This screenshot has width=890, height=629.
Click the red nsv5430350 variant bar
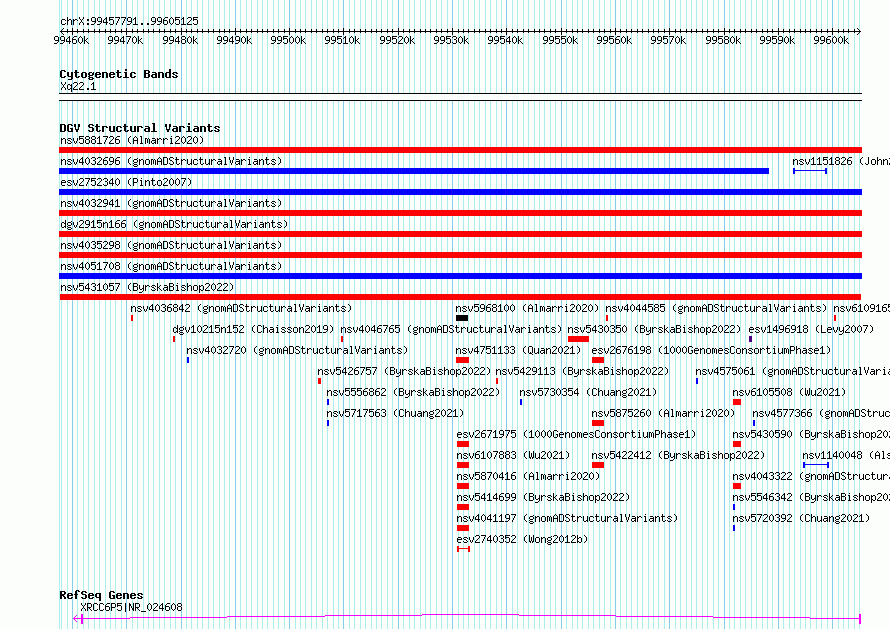(x=578, y=339)
